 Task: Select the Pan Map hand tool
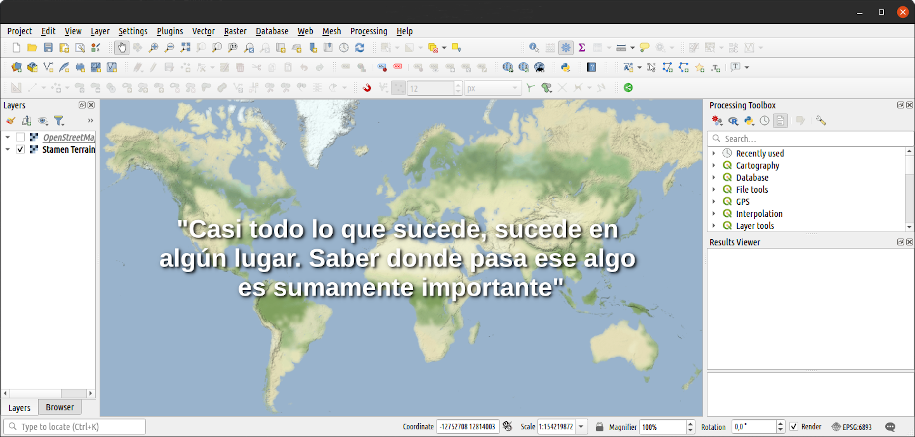pos(122,47)
